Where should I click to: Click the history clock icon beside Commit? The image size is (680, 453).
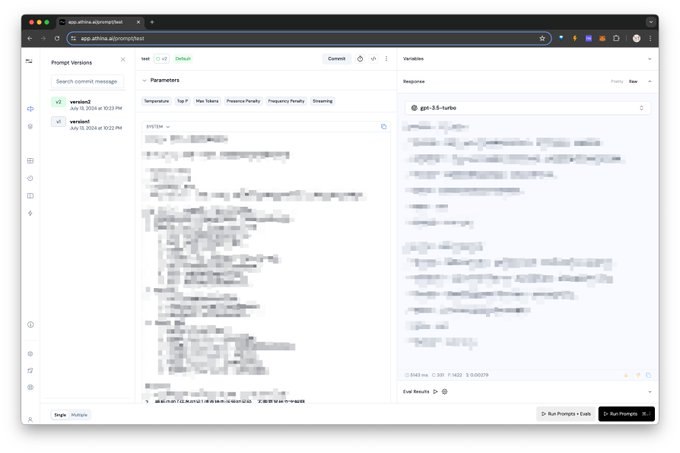click(360, 59)
